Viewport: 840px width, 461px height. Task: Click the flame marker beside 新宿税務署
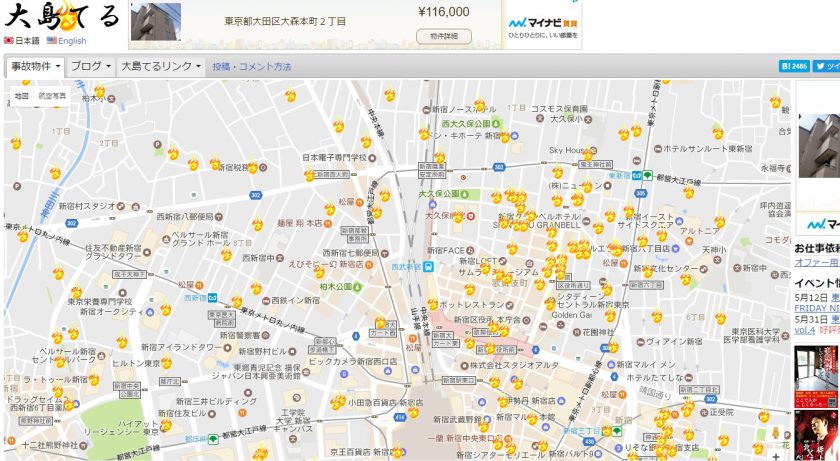pos(253,167)
